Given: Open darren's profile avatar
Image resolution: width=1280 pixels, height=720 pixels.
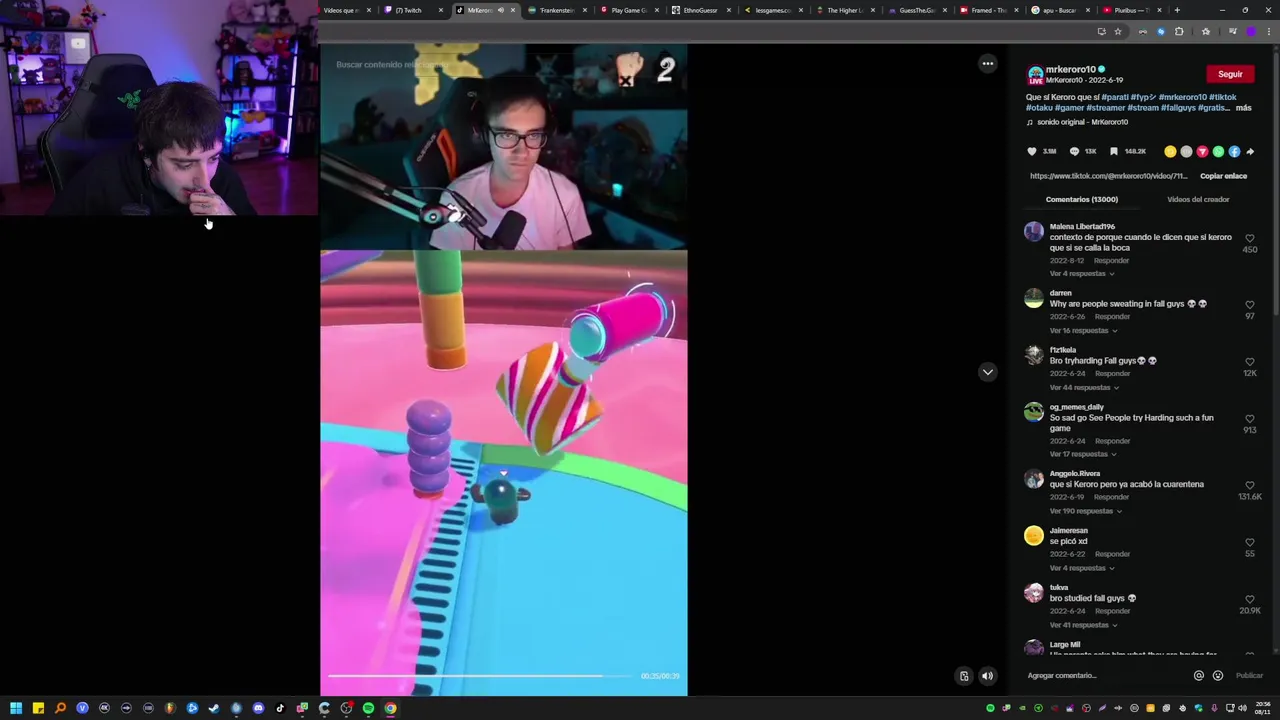Looking at the screenshot, I should [1034, 299].
